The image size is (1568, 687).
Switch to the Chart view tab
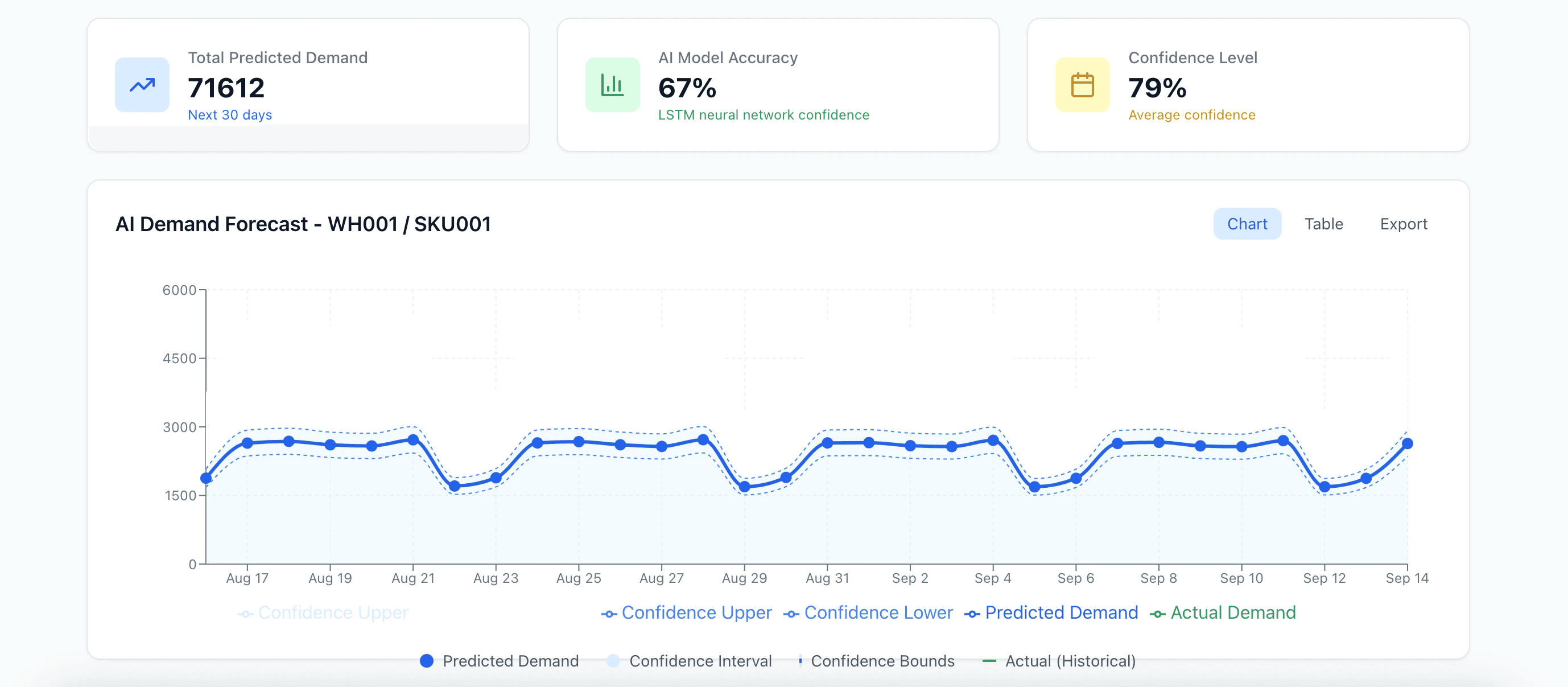pos(1247,224)
